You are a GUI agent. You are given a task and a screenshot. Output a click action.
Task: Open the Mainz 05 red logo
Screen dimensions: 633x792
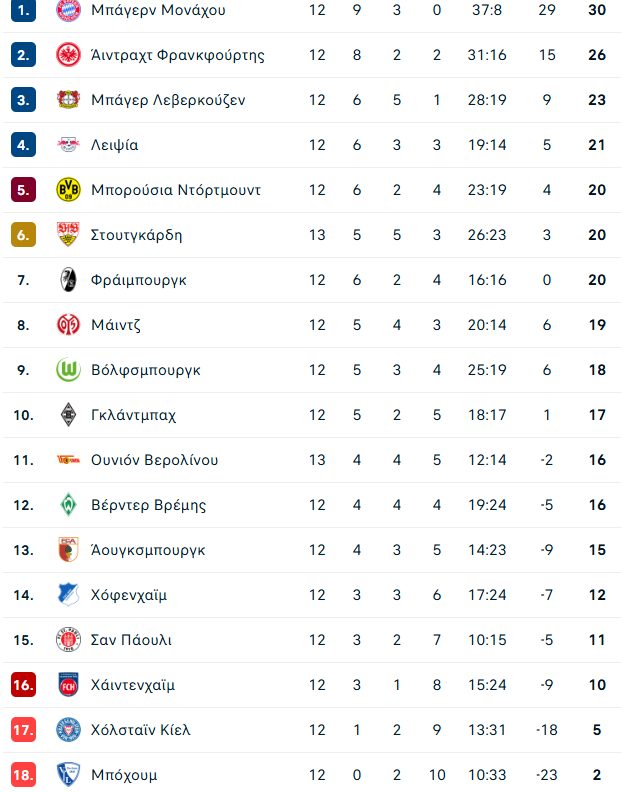[x=68, y=325]
